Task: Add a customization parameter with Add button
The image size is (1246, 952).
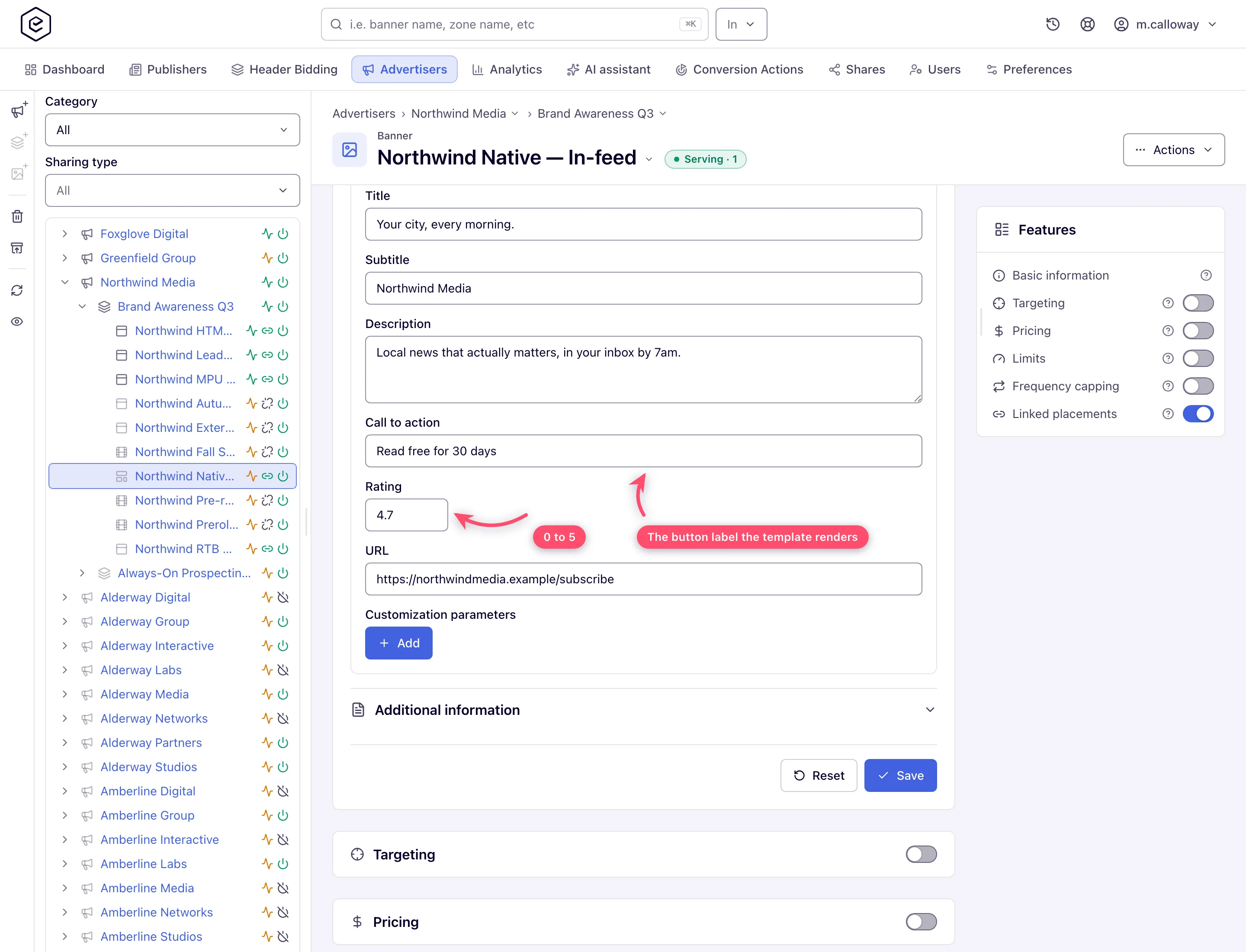Action: click(x=399, y=643)
